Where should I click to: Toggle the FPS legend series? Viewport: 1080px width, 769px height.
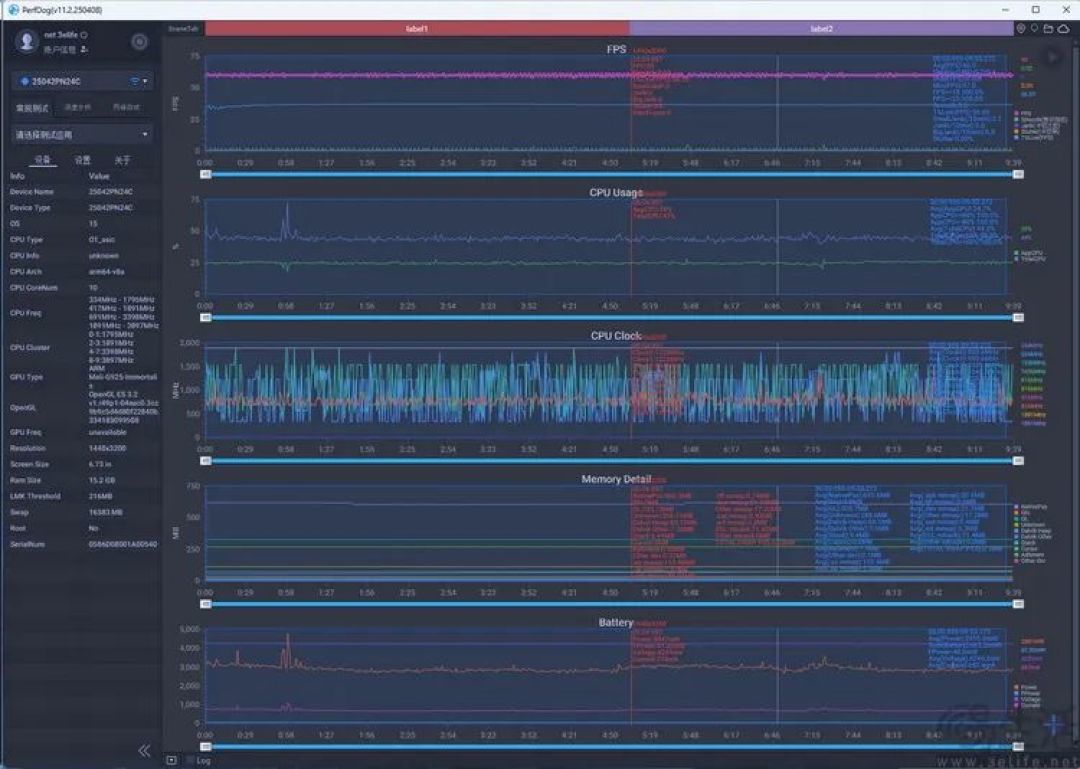coord(1023,113)
